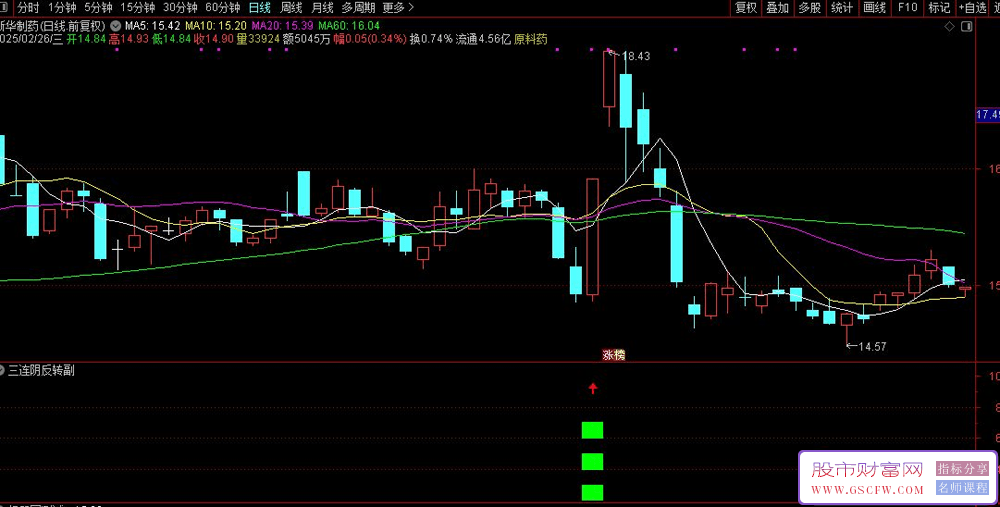The height and width of the screenshot is (507, 1000).
Task: Switch to the 日线 daily tab
Action: coord(260,8)
